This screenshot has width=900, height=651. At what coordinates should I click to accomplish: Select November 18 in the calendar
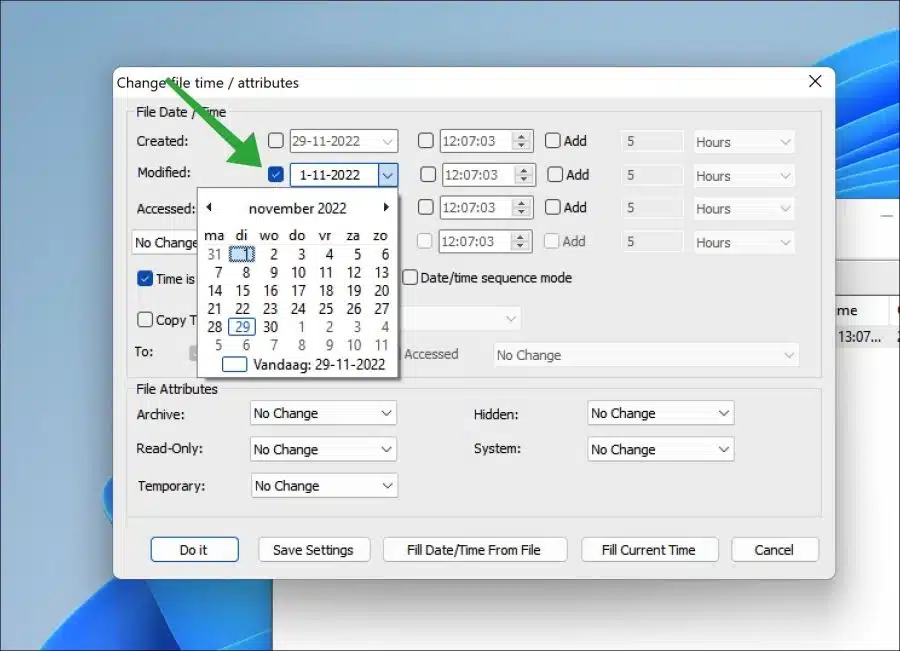[x=326, y=290]
